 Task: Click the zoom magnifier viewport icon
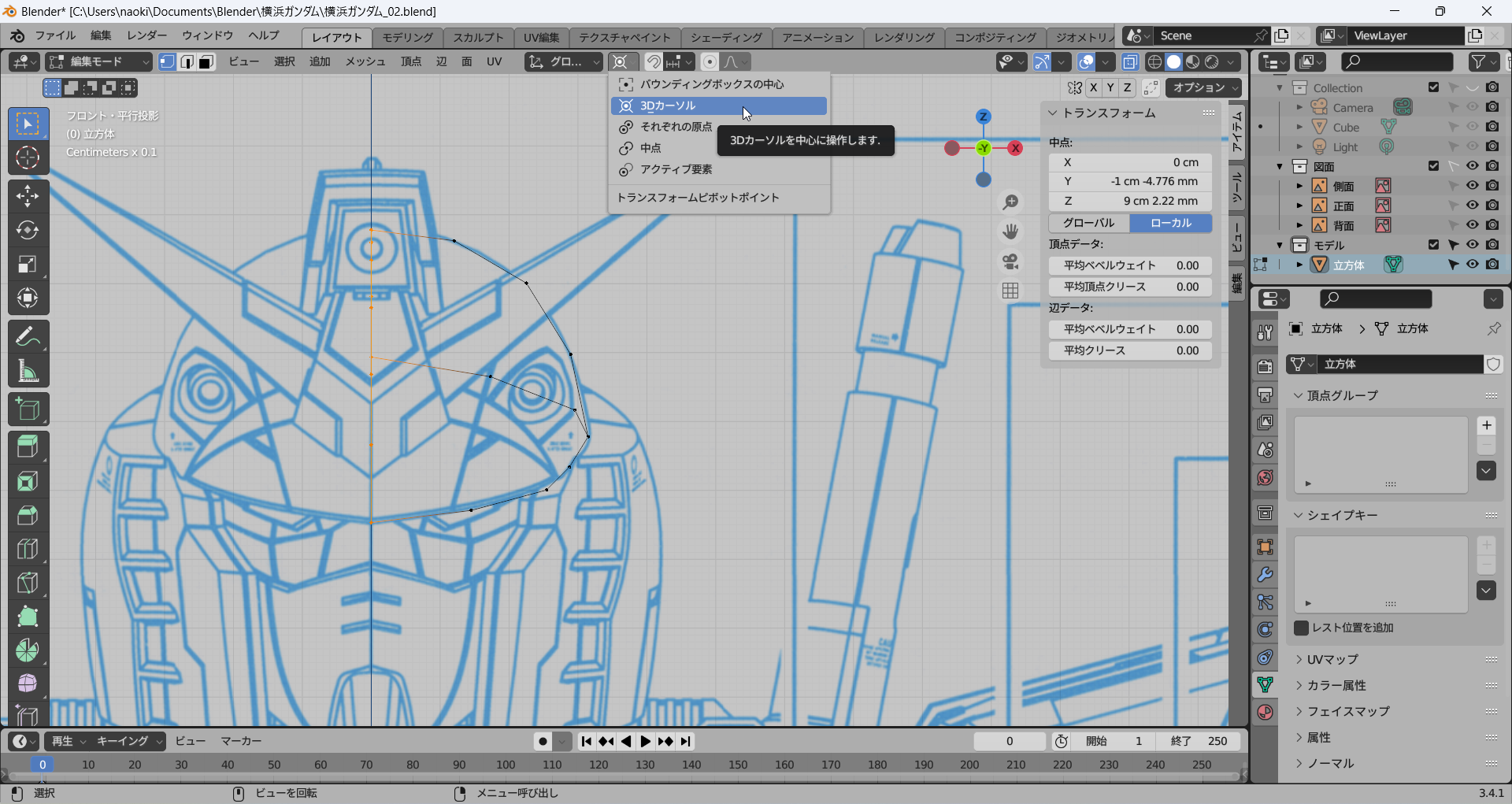(x=1010, y=202)
